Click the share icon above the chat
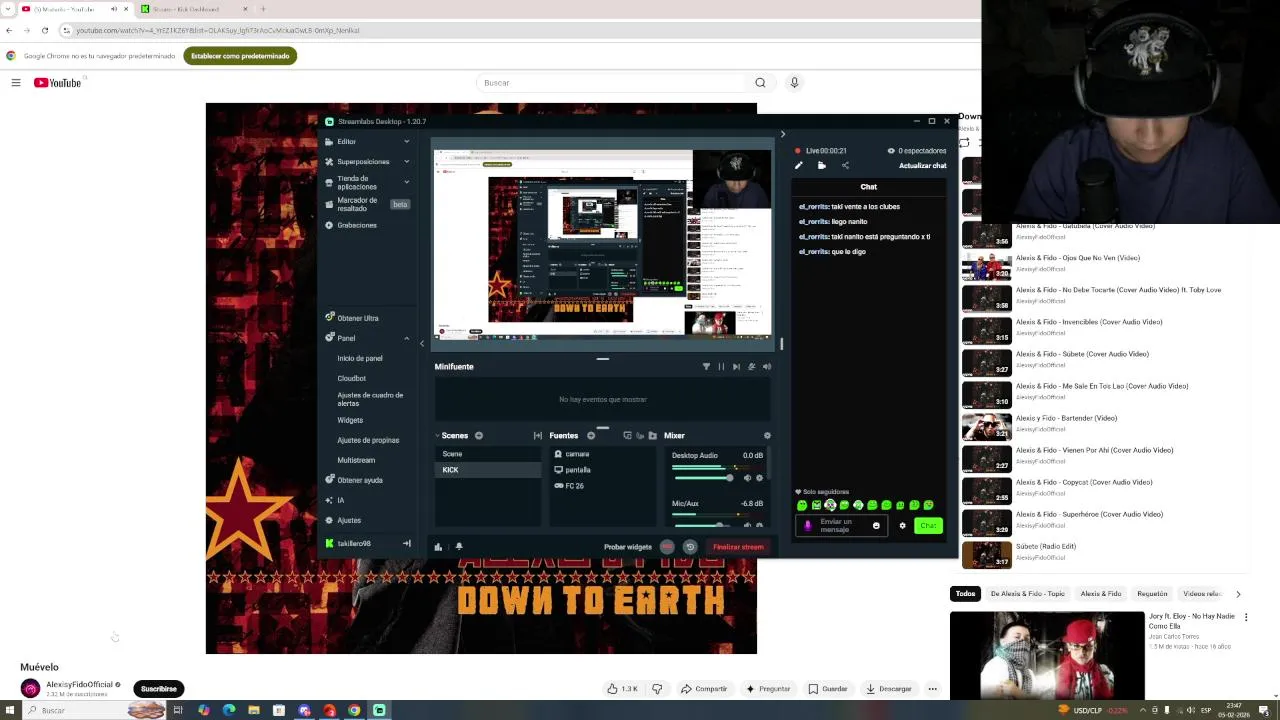The width and height of the screenshot is (1280, 720). [845, 165]
